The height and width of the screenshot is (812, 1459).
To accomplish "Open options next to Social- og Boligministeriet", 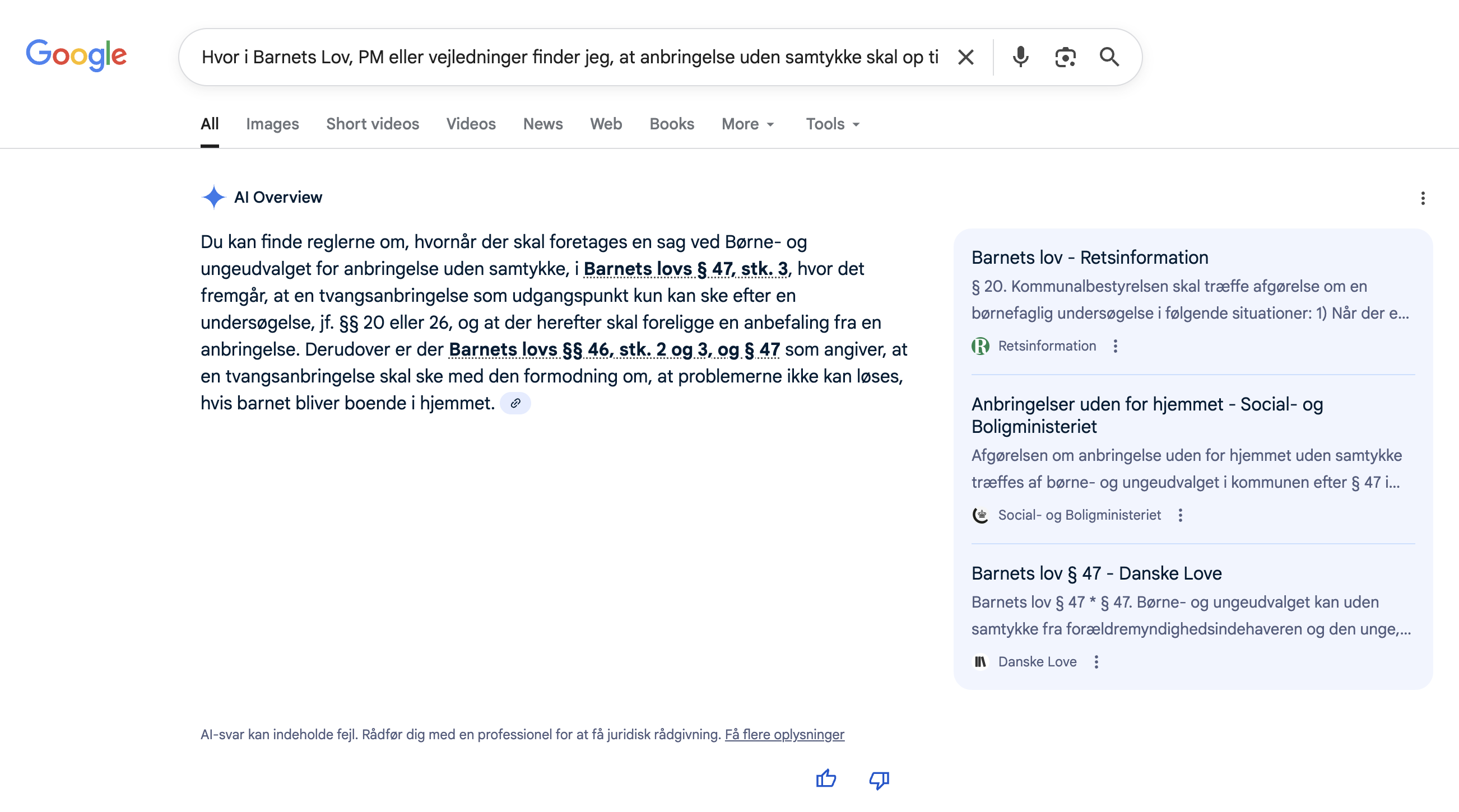I will (1181, 515).
